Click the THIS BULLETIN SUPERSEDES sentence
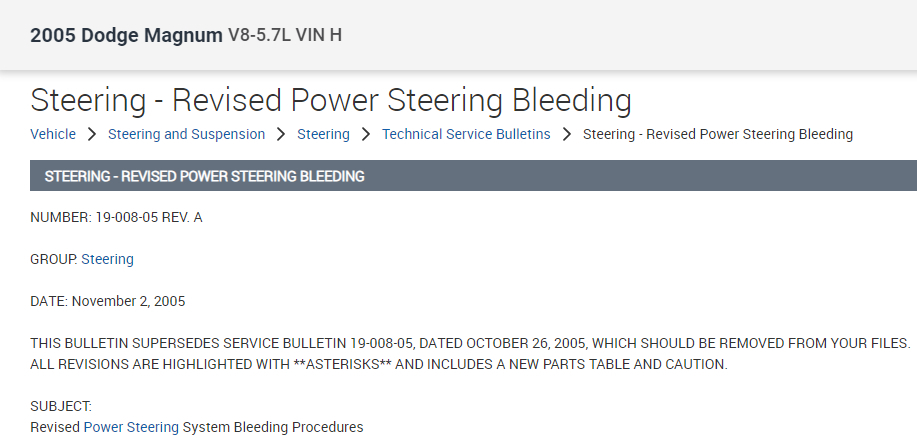This screenshot has height=438, width=917. click(470, 343)
